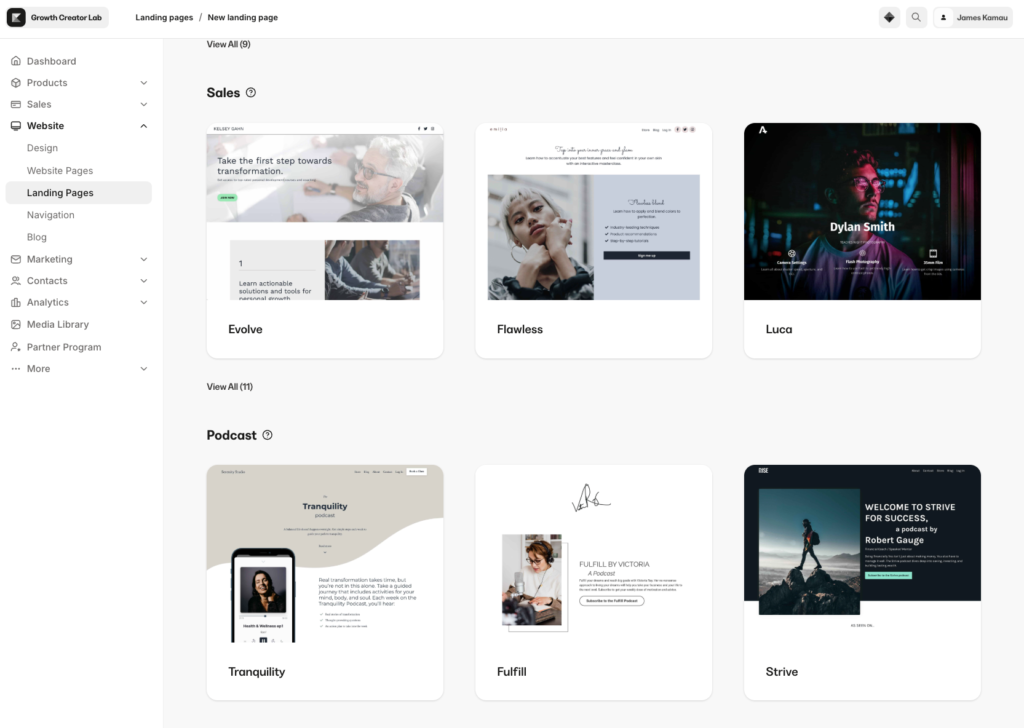Open the Landing pages breadcrumb link
Viewport: 1024px width, 728px height.
[x=163, y=17]
